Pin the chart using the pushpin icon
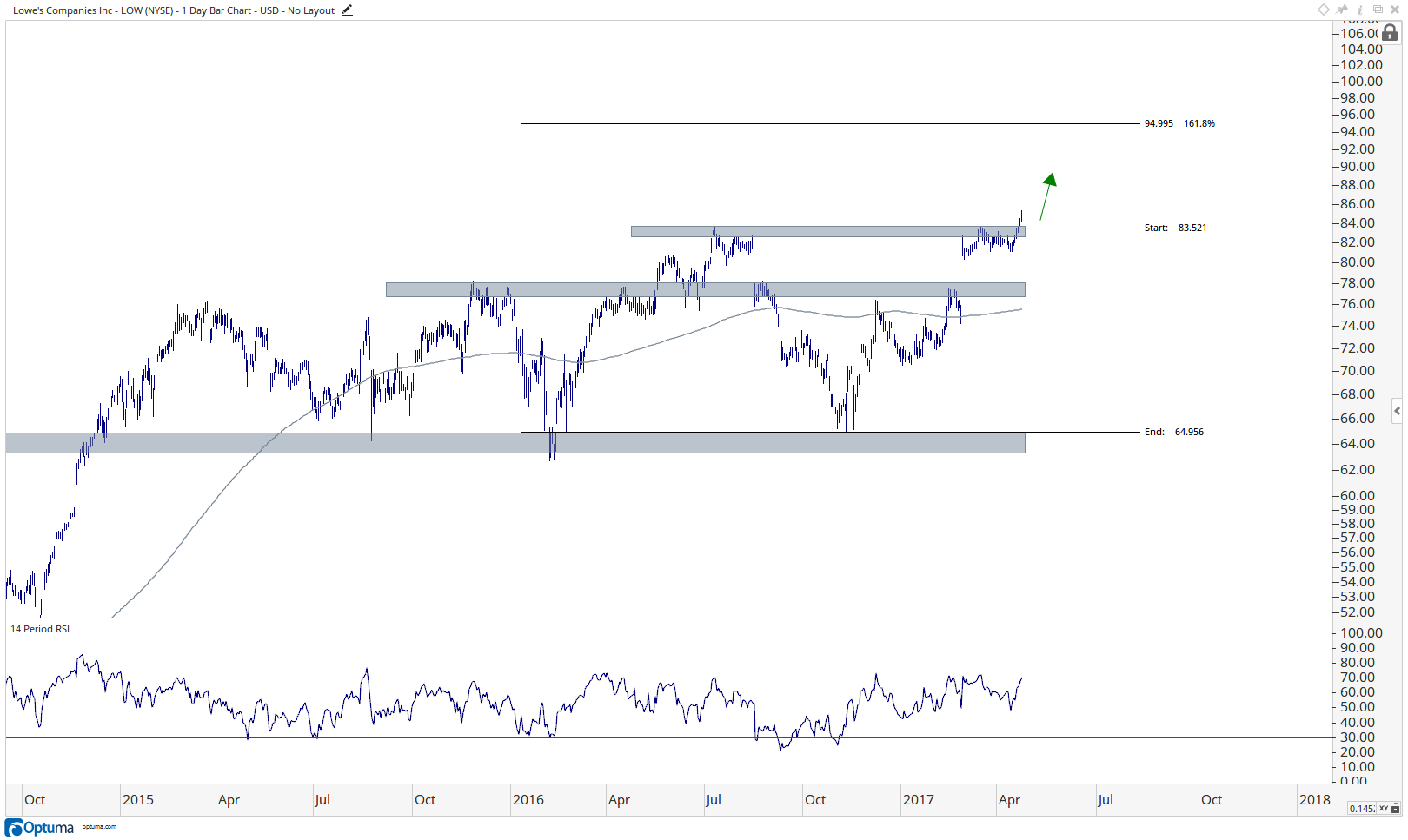 [x=1343, y=10]
